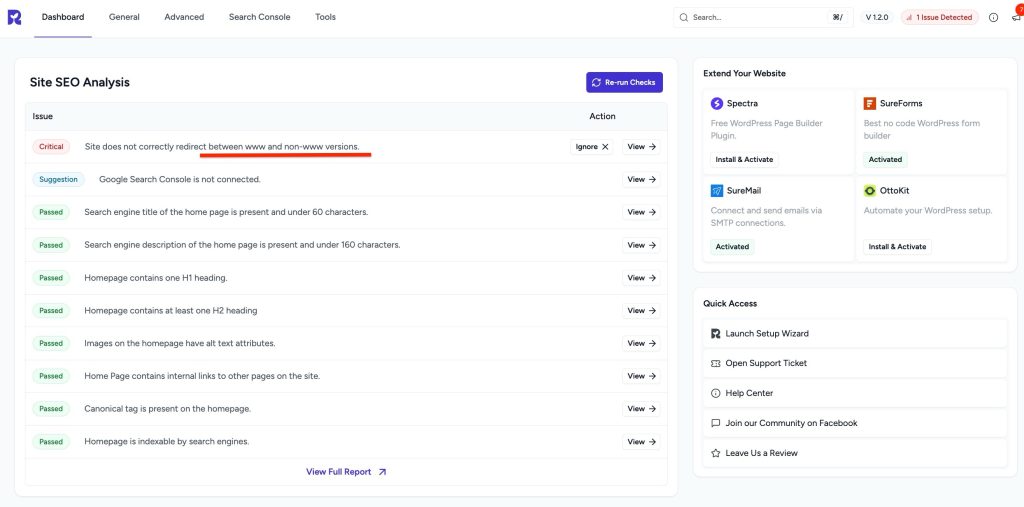Screen dimensions: 1024x507
Task: Open the help info icon in header
Action: [993, 17]
